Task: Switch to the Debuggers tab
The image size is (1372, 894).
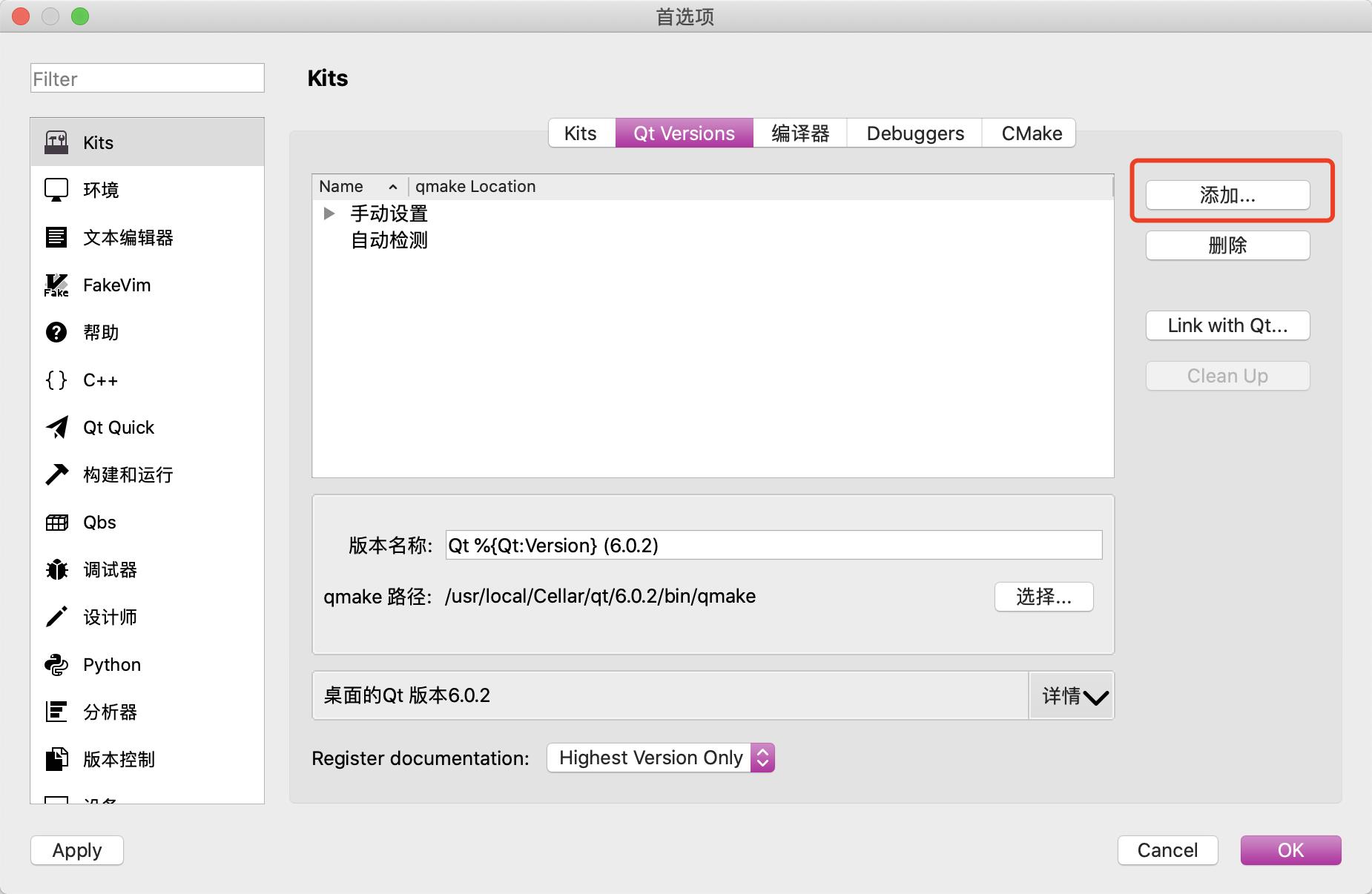Action: (x=915, y=133)
